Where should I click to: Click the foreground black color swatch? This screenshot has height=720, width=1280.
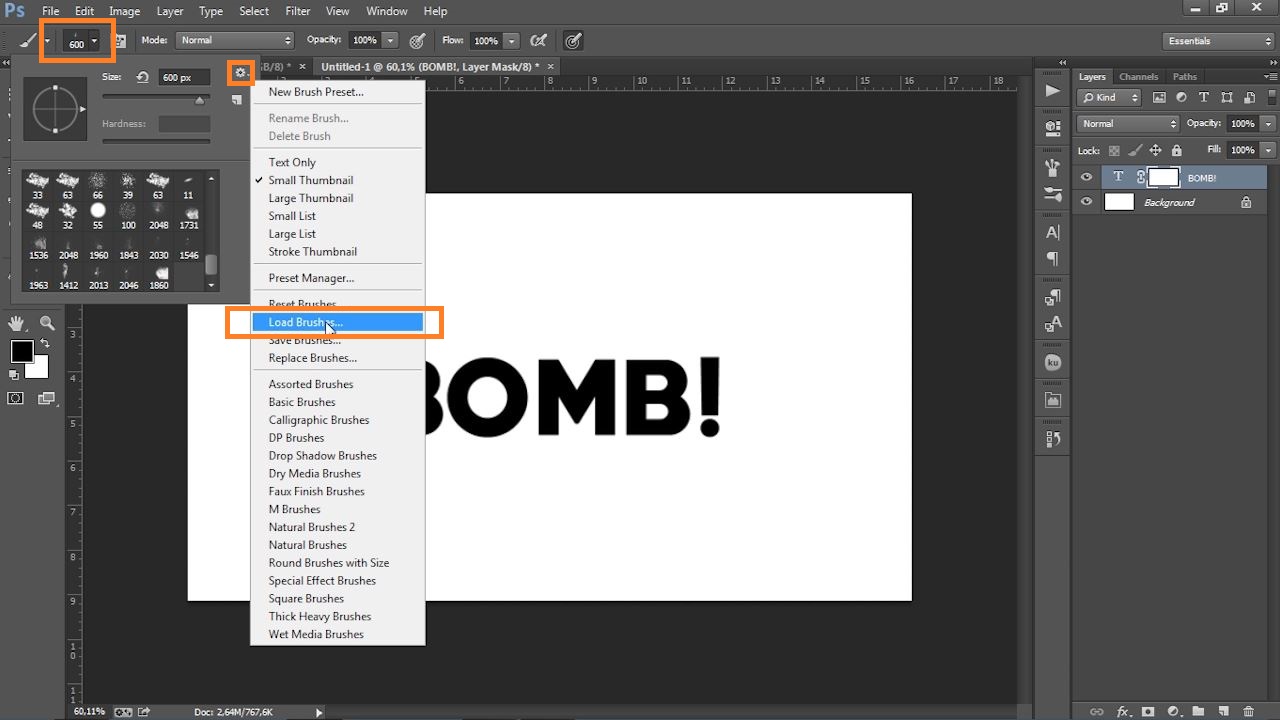[x=22, y=351]
